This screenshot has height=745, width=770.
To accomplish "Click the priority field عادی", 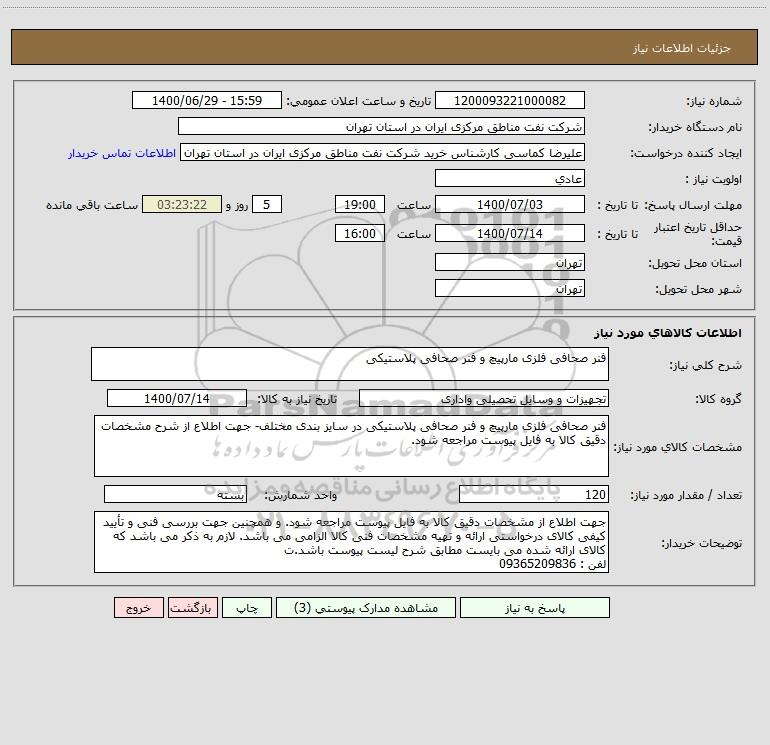I will 510,178.
